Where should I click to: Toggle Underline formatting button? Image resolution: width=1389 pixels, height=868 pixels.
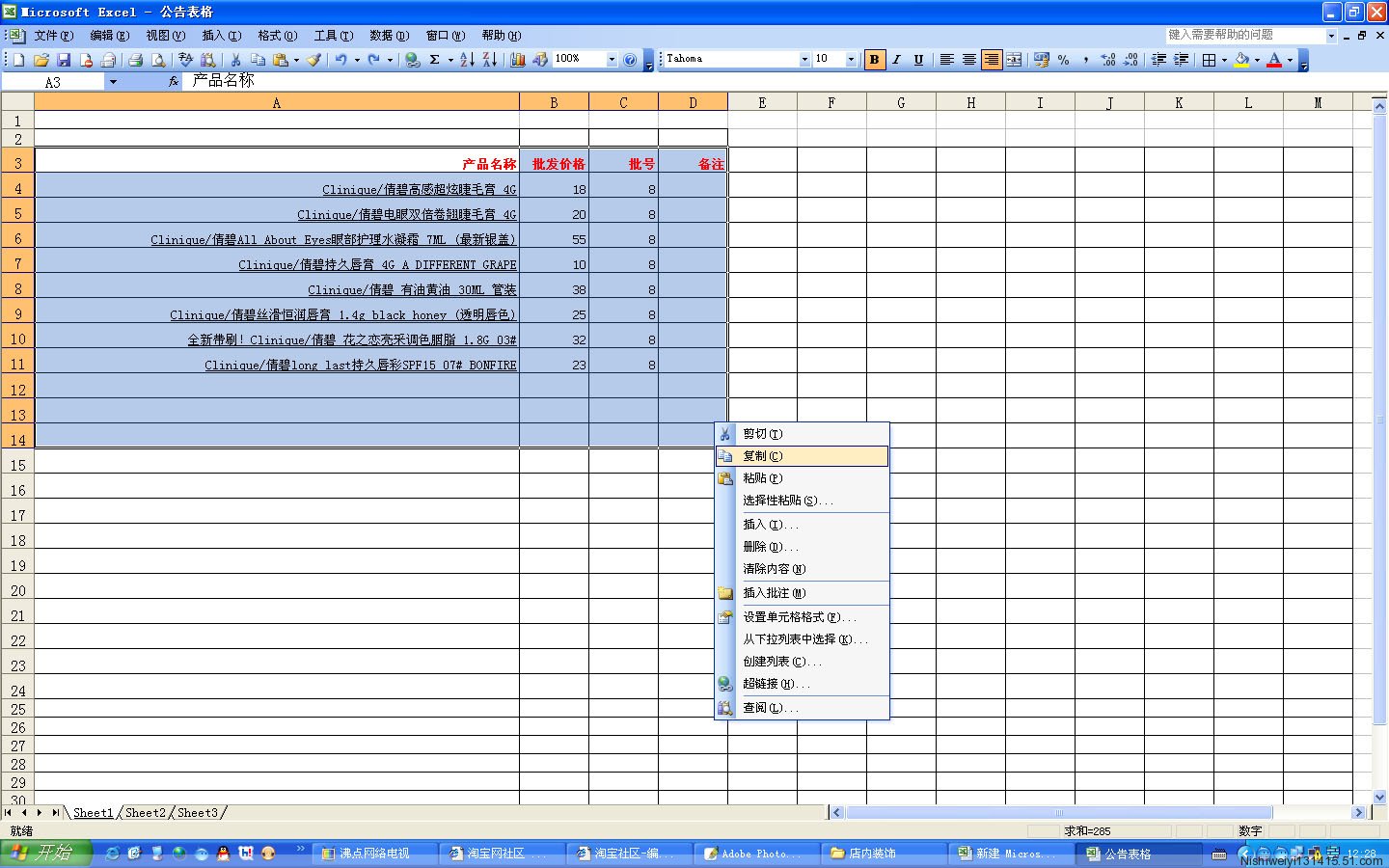click(x=918, y=60)
